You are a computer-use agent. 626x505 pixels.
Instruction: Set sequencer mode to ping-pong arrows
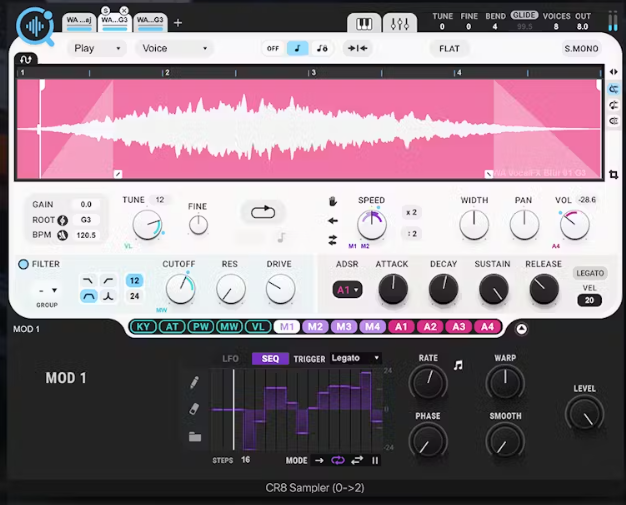point(357,461)
